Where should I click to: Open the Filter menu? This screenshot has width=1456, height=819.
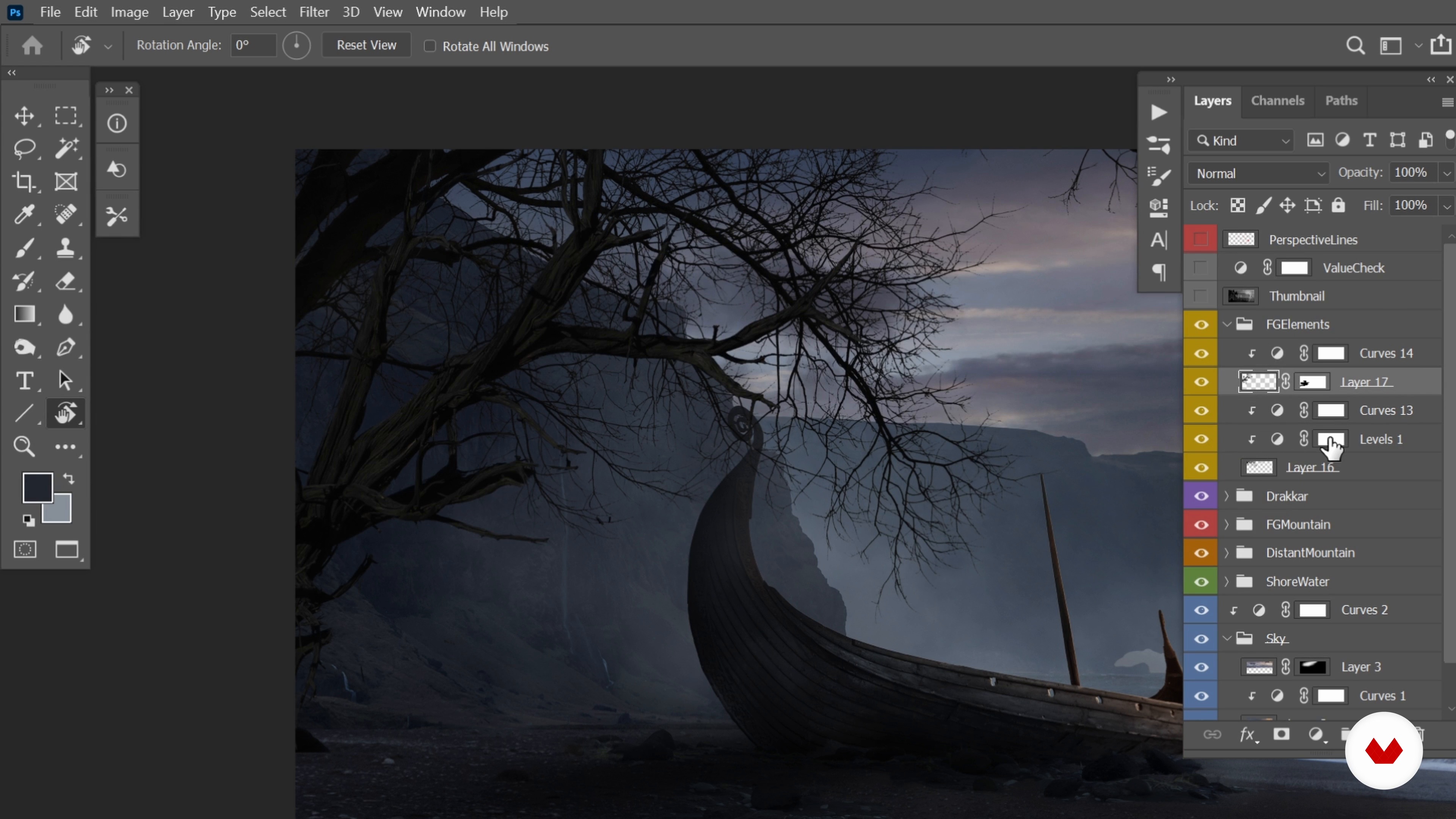314,12
